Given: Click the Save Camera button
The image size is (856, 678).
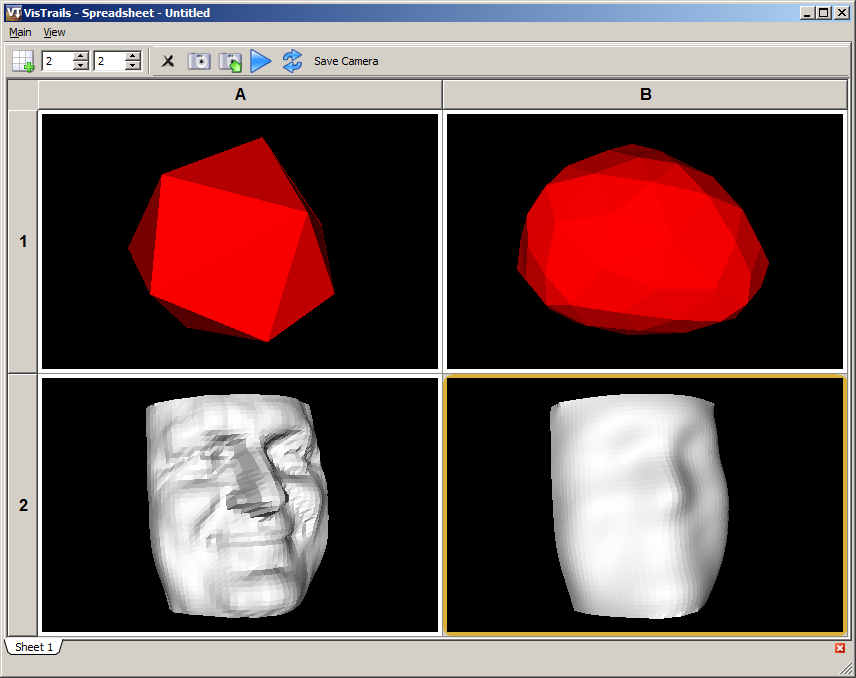Looking at the screenshot, I should pyautogui.click(x=346, y=61).
